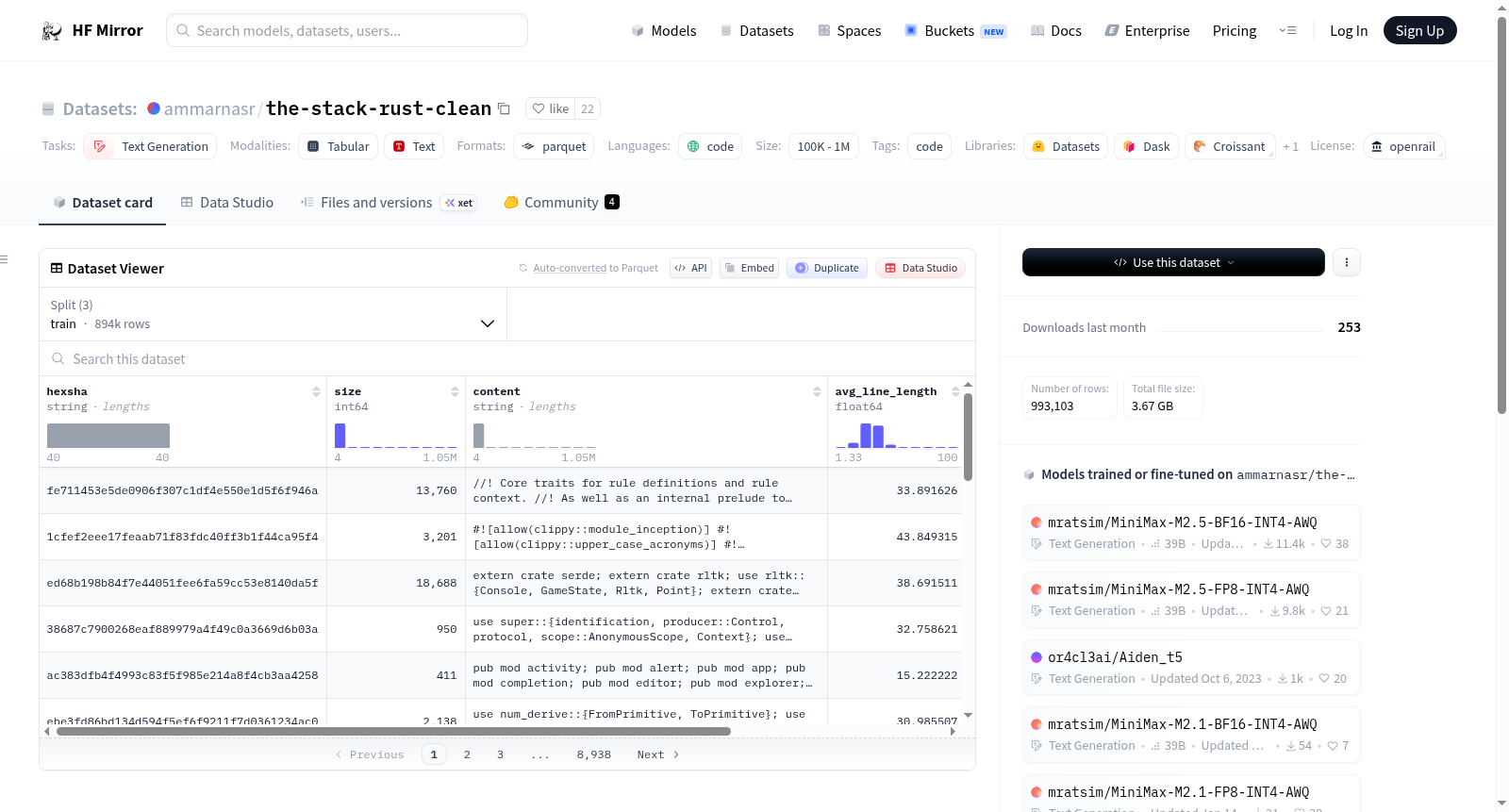Screen dimensions: 1509x812
Task: Open Docs in top navigation
Action: point(1056,31)
